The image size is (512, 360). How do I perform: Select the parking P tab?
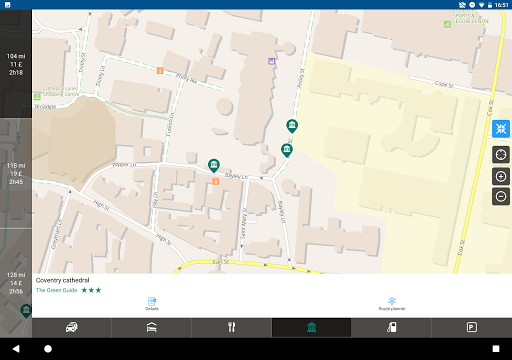472,327
